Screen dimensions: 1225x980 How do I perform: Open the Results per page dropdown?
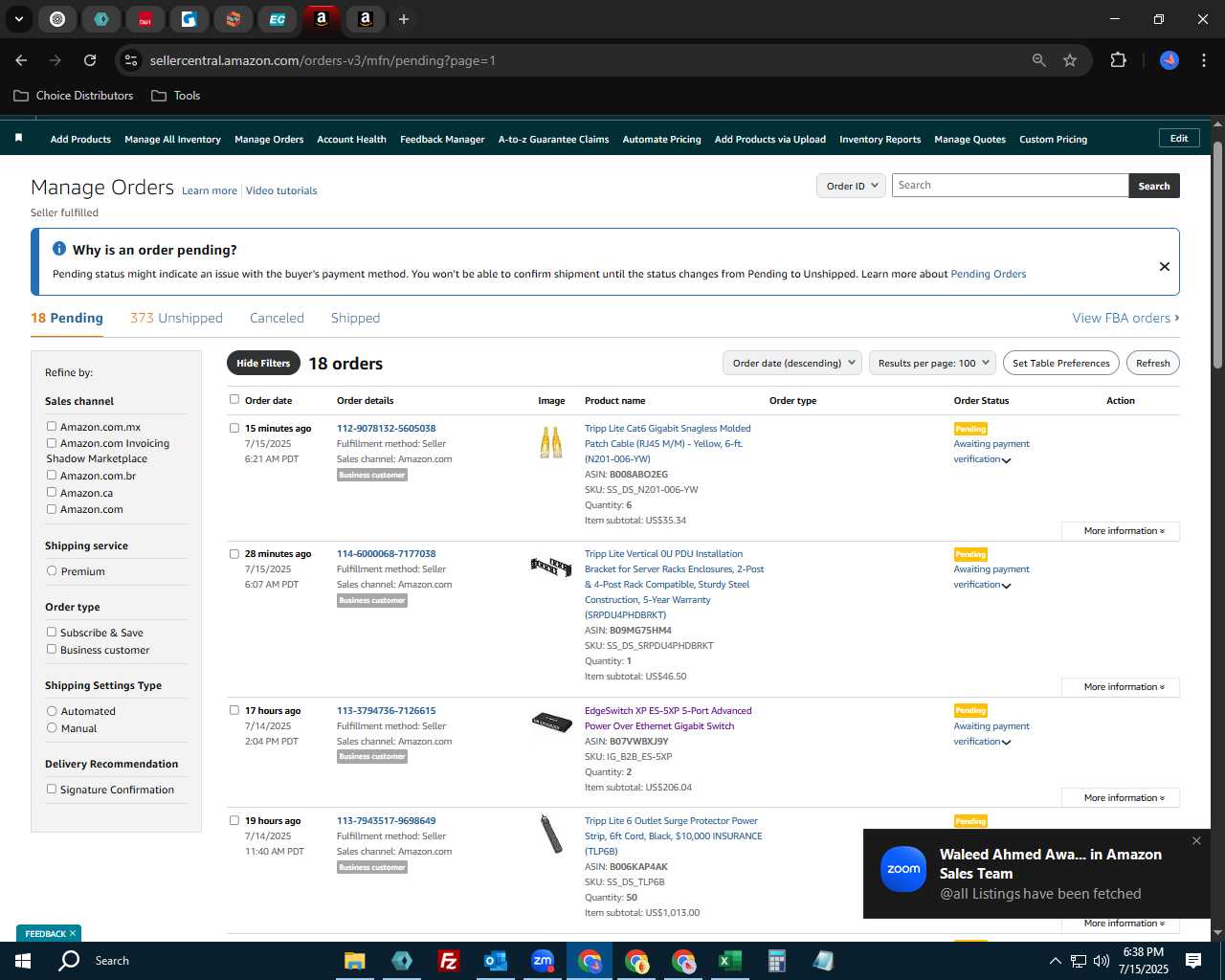click(x=932, y=363)
